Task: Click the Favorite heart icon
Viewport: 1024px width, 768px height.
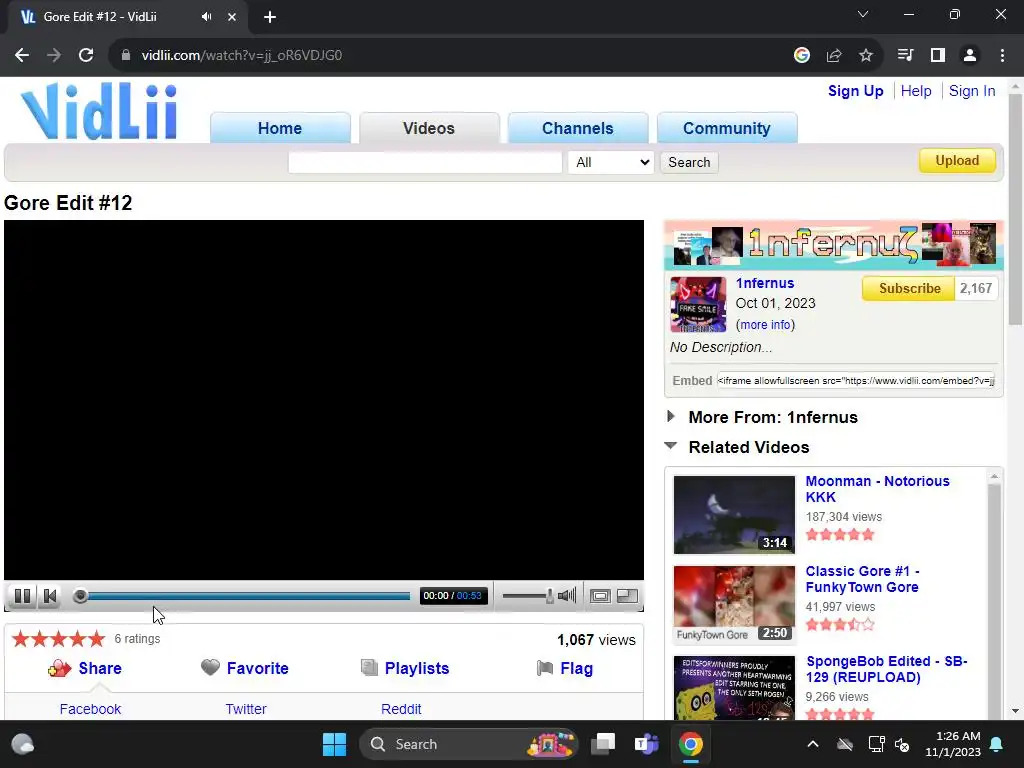Action: click(210, 667)
